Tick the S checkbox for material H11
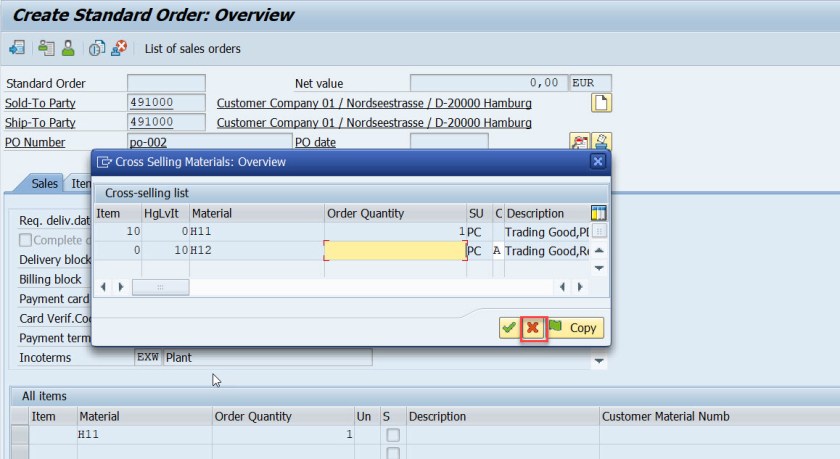840x459 pixels. click(x=393, y=435)
